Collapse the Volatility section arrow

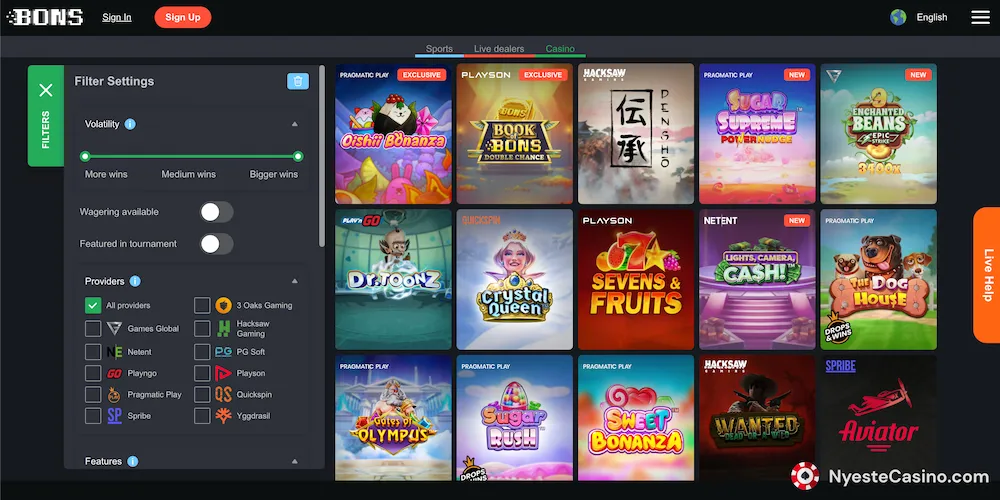point(295,124)
